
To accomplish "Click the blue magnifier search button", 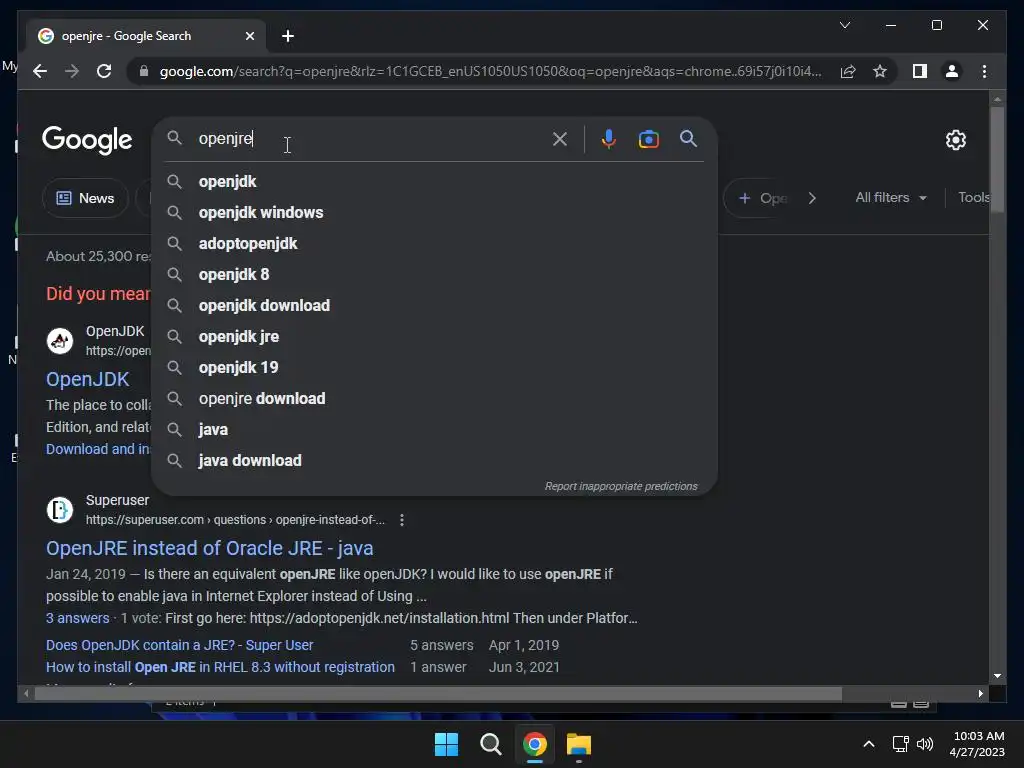I will pos(688,138).
